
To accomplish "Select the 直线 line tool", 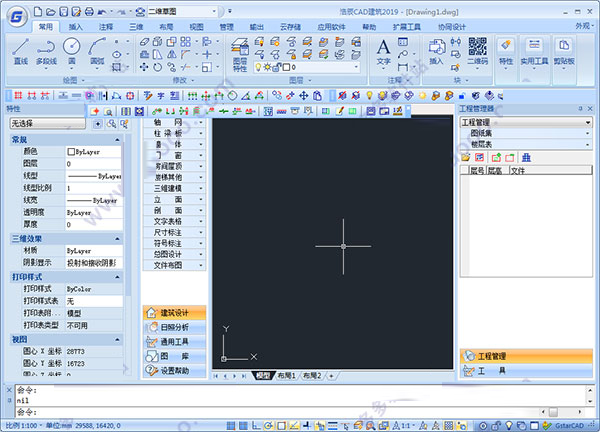I will (x=21, y=52).
